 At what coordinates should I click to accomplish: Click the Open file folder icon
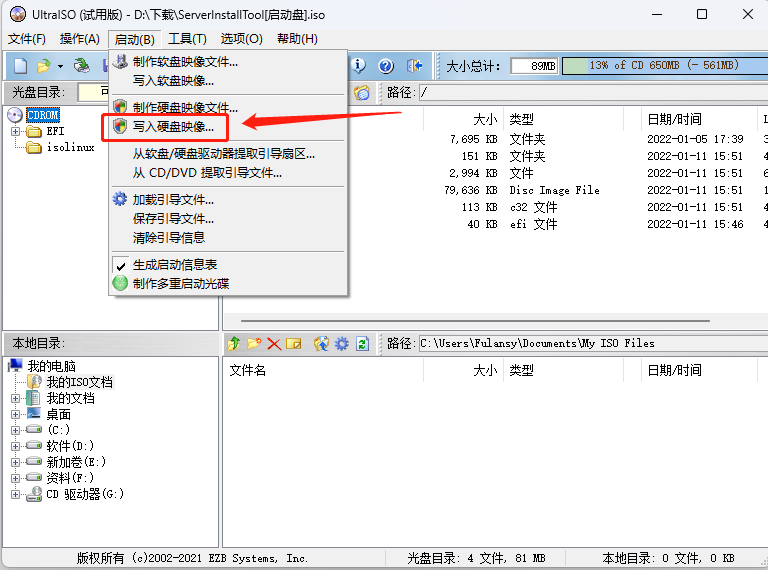point(44,66)
